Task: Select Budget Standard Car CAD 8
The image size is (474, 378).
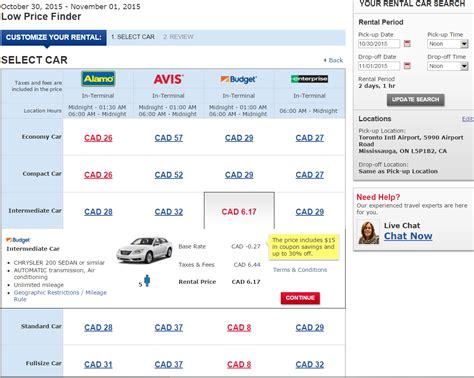Action: (x=239, y=327)
